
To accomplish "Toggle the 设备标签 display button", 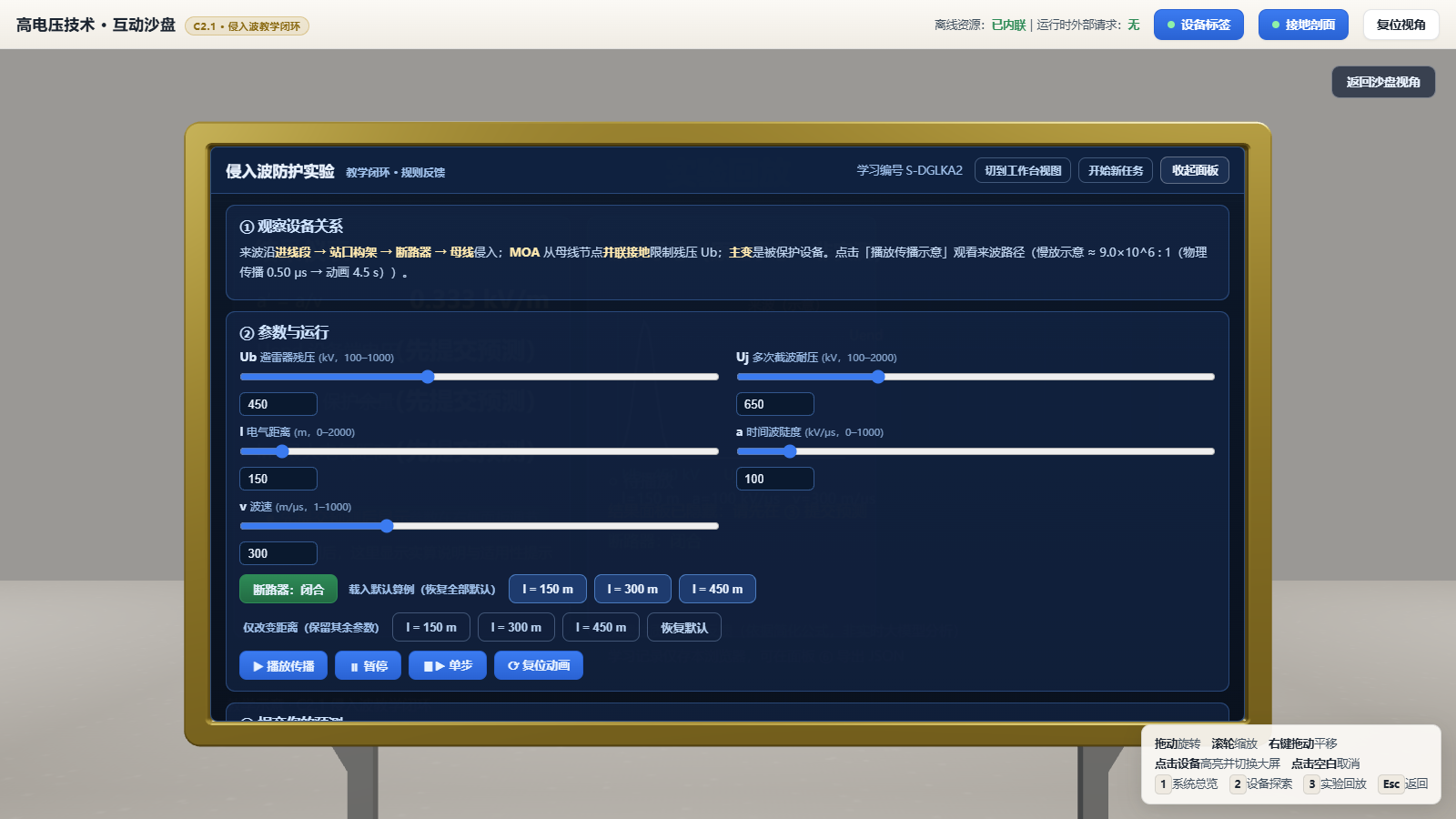I will pyautogui.click(x=1198, y=25).
